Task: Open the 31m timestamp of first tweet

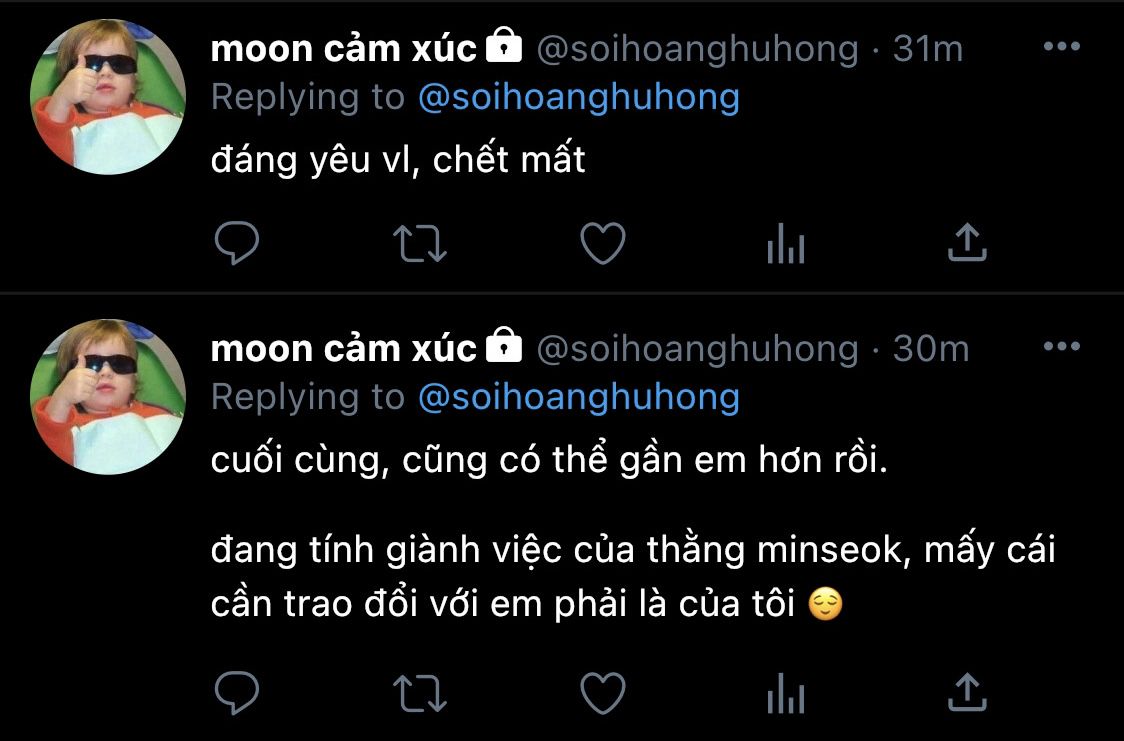Action: pos(928,49)
